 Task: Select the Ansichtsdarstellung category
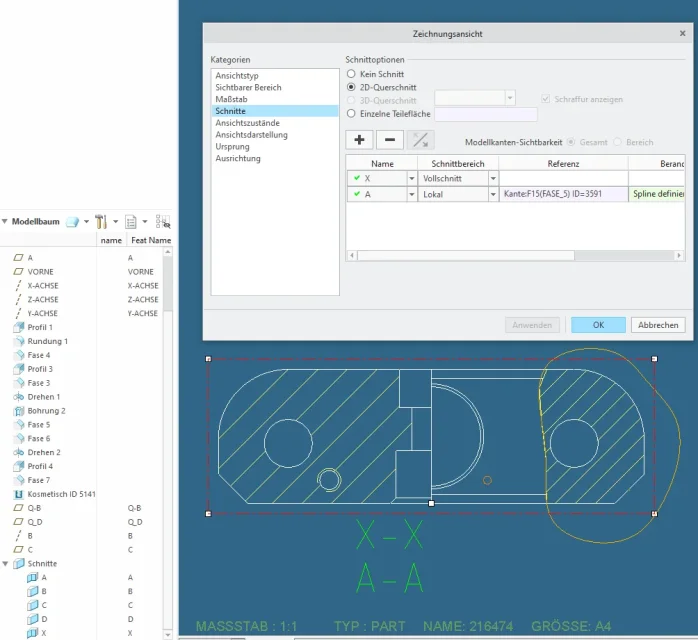252,135
